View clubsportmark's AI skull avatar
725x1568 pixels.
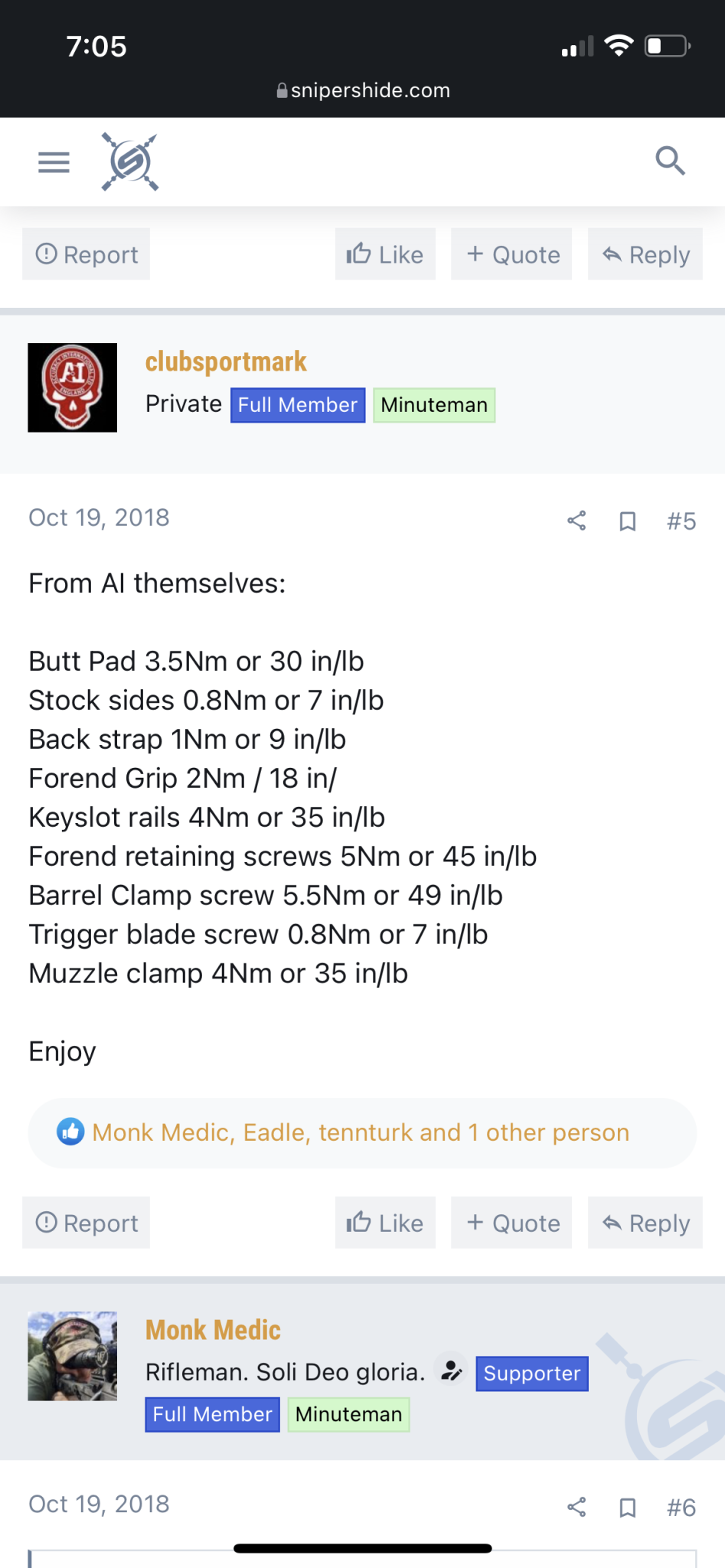(73, 387)
